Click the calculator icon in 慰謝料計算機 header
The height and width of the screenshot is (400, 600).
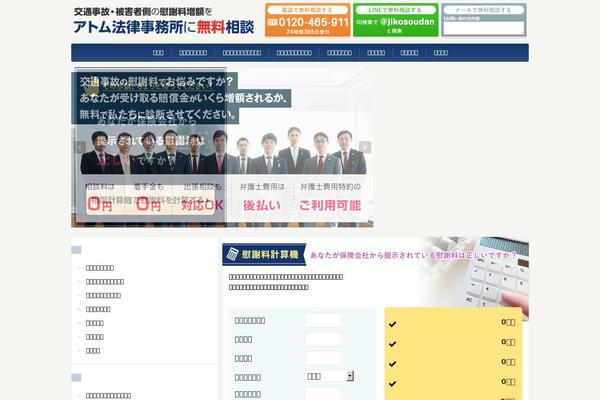231,255
